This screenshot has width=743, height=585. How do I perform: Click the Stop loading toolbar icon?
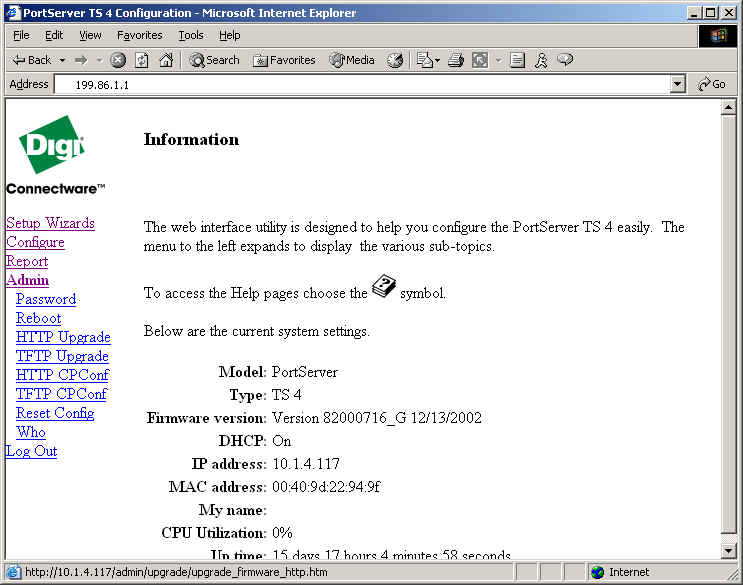[x=118, y=60]
